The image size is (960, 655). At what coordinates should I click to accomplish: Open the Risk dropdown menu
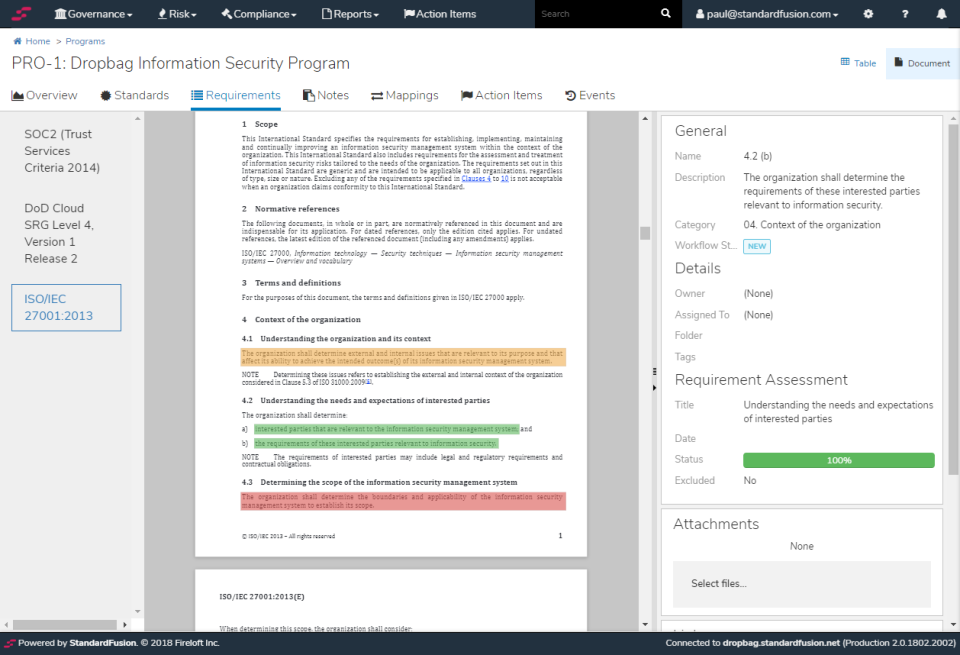(177, 13)
